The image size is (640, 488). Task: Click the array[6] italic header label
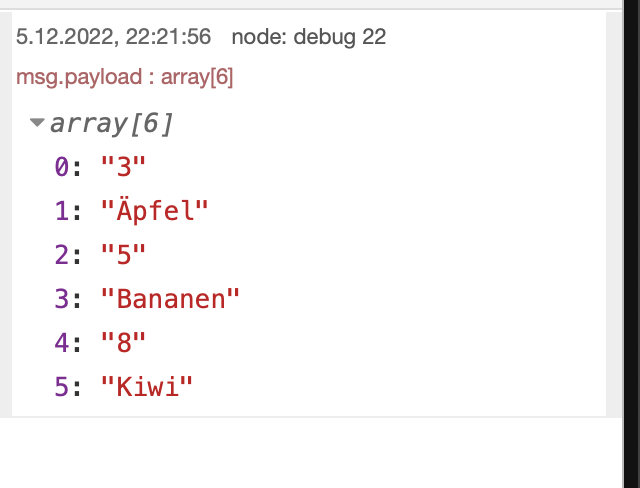pos(111,124)
